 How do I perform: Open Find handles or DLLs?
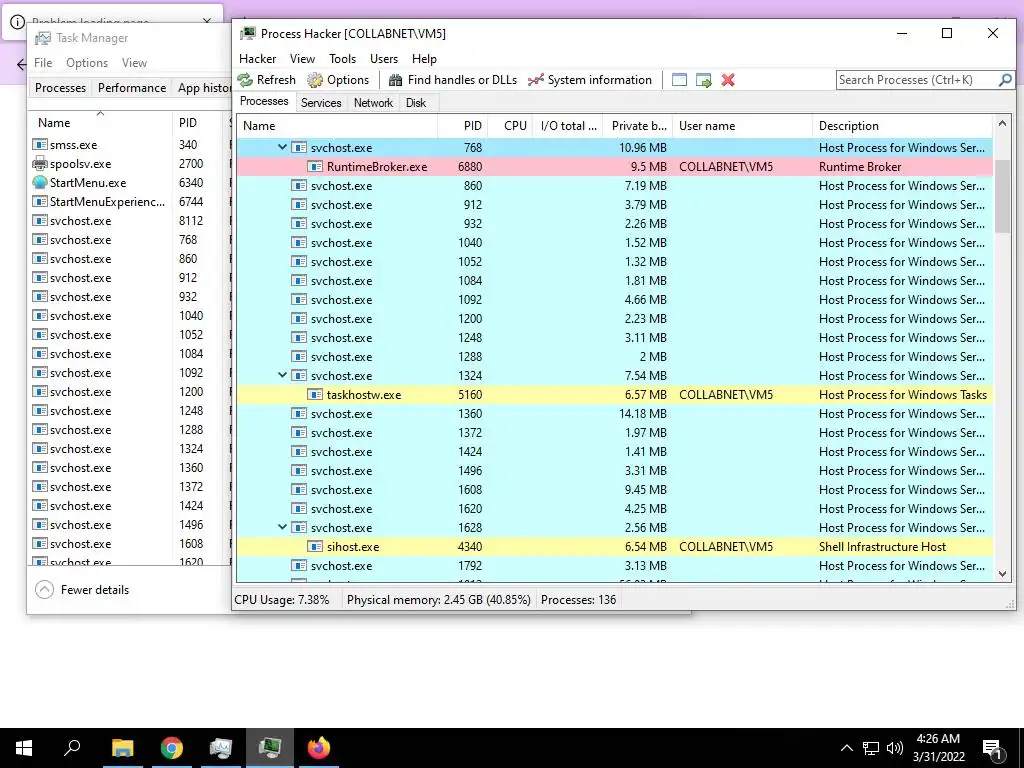coord(452,80)
